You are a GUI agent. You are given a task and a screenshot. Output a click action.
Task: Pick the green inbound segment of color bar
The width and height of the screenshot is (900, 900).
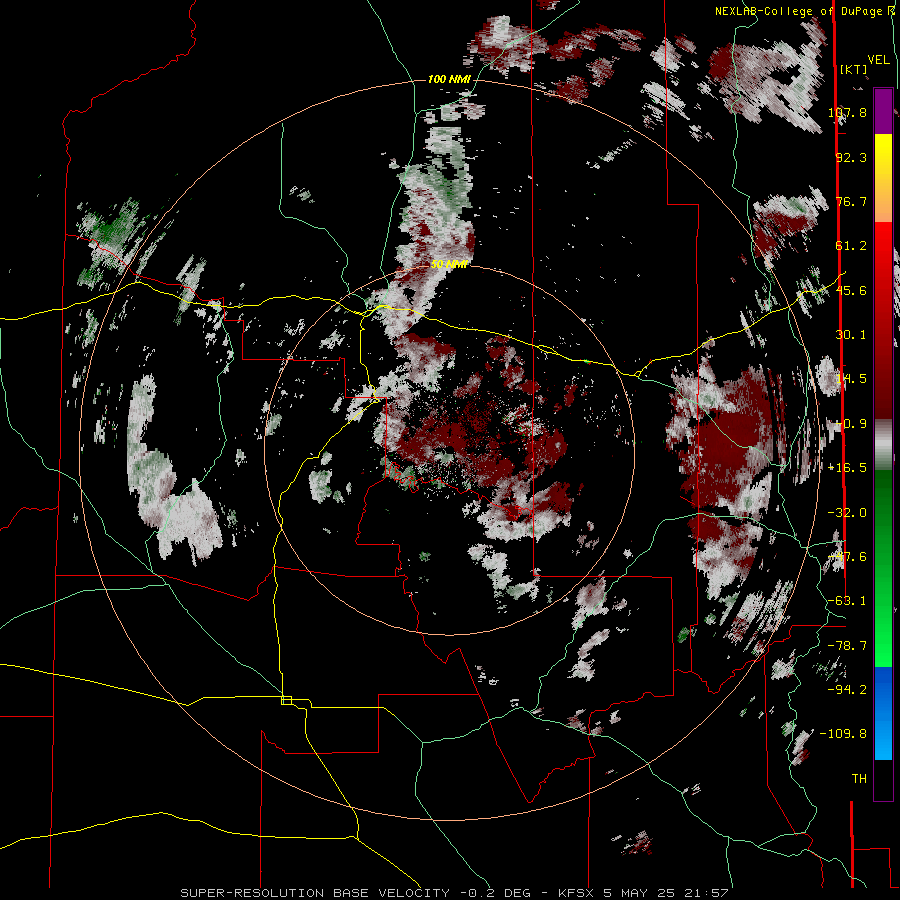pos(883,568)
